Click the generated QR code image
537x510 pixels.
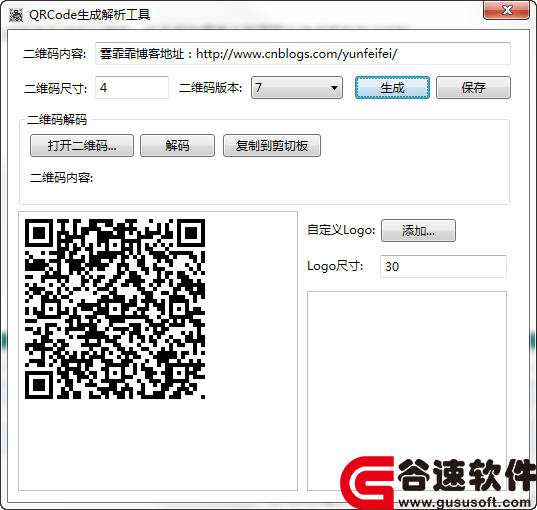(115, 309)
